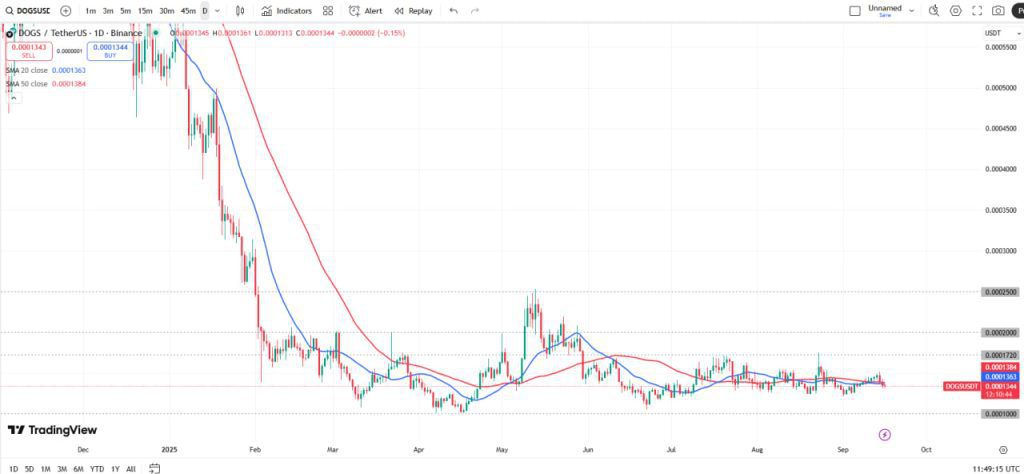Collapse the indicator legend arrow
1024x474 pixels.
point(13,98)
